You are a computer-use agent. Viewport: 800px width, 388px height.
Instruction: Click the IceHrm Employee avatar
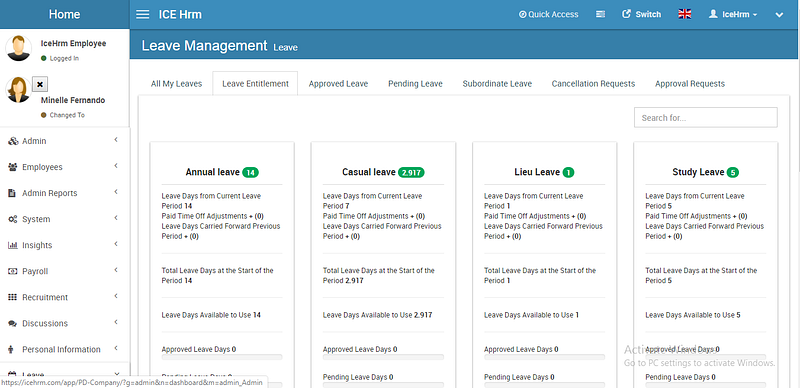[18, 48]
